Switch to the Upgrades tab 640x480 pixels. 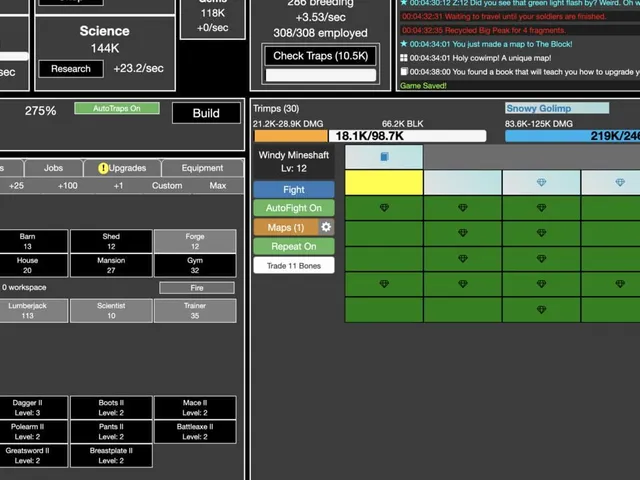coord(122,168)
